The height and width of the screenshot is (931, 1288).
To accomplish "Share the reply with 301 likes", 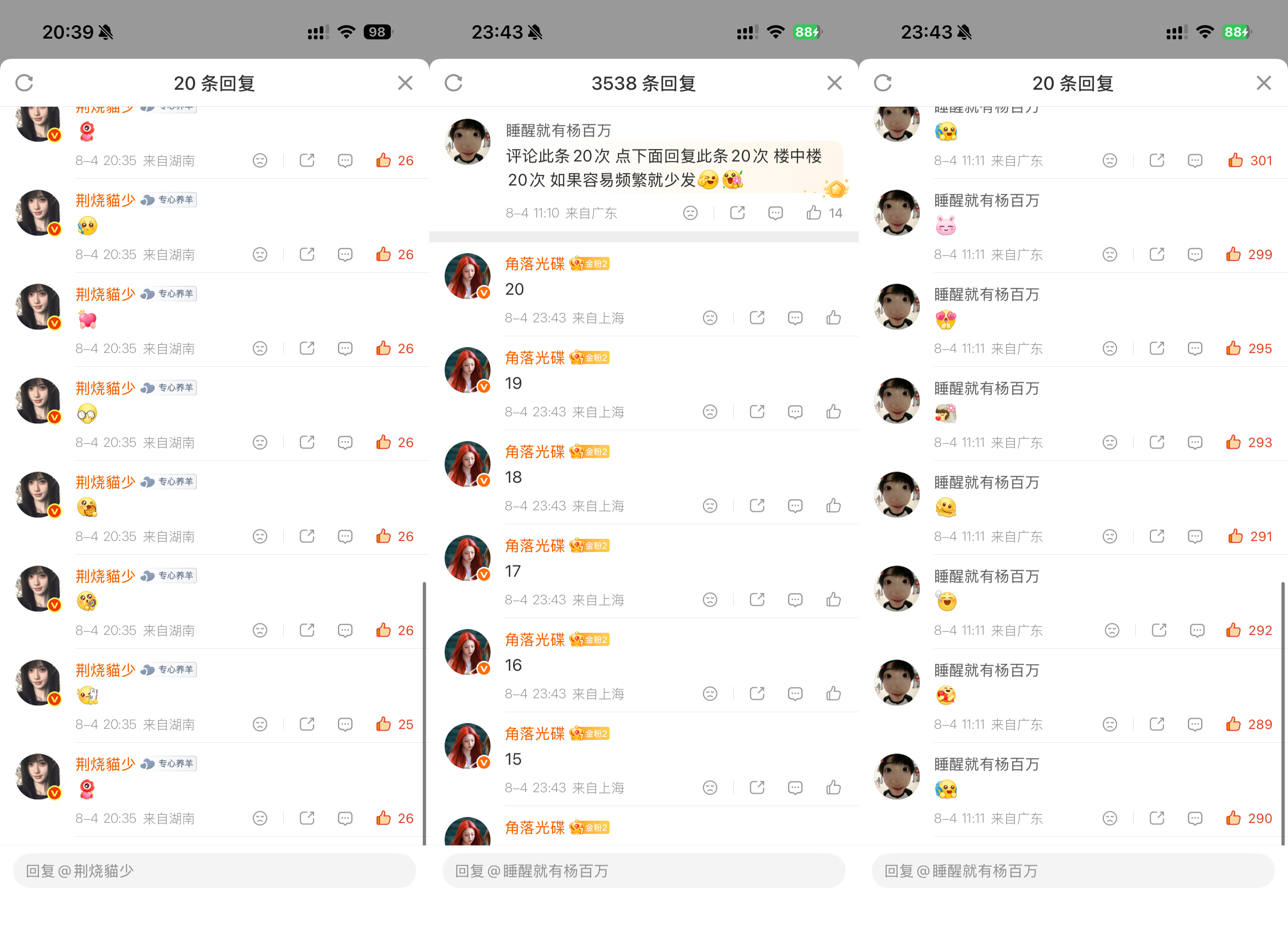I will tap(1157, 160).
